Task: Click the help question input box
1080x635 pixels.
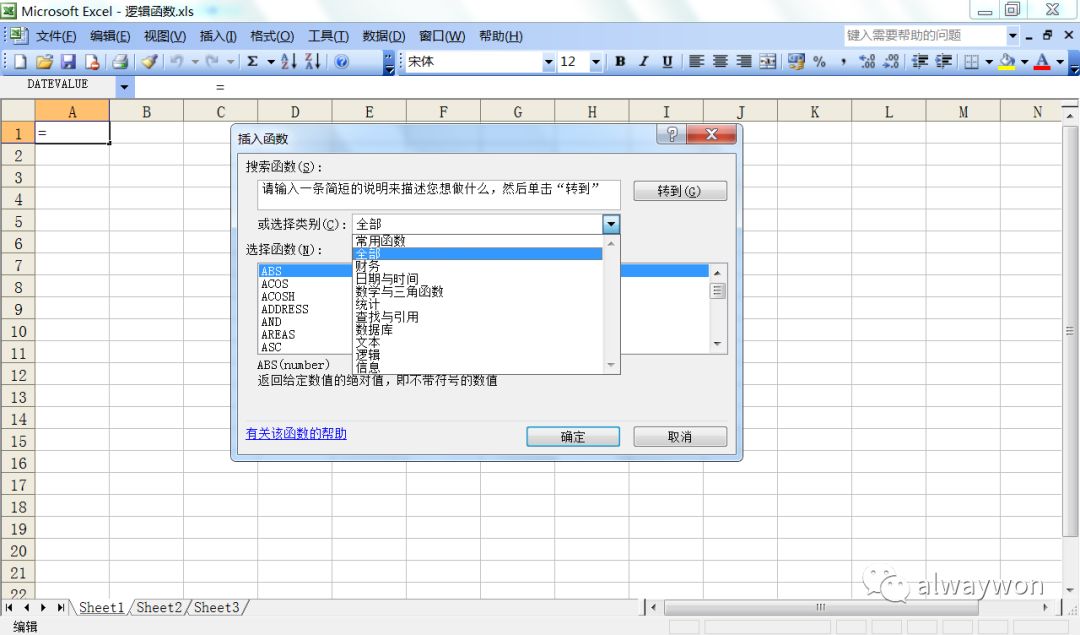Action: [x=926, y=35]
